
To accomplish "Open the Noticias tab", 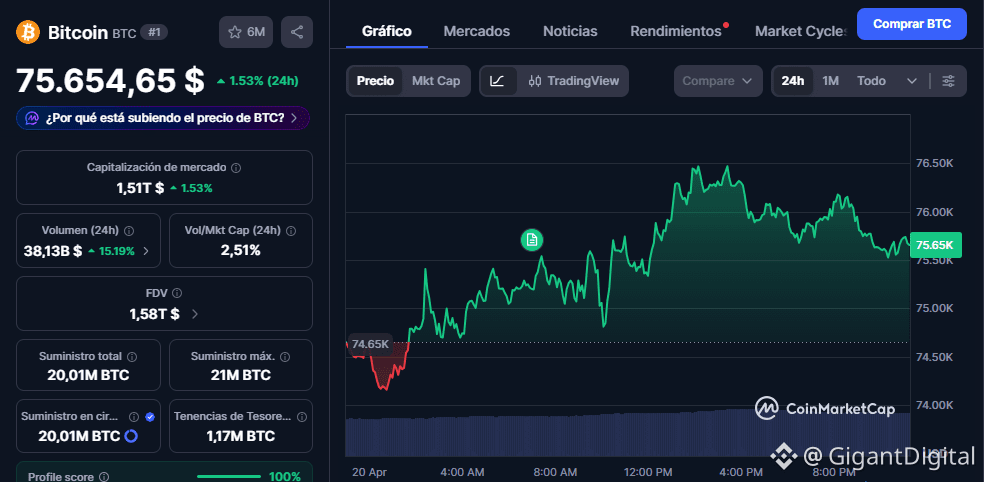I will [570, 31].
